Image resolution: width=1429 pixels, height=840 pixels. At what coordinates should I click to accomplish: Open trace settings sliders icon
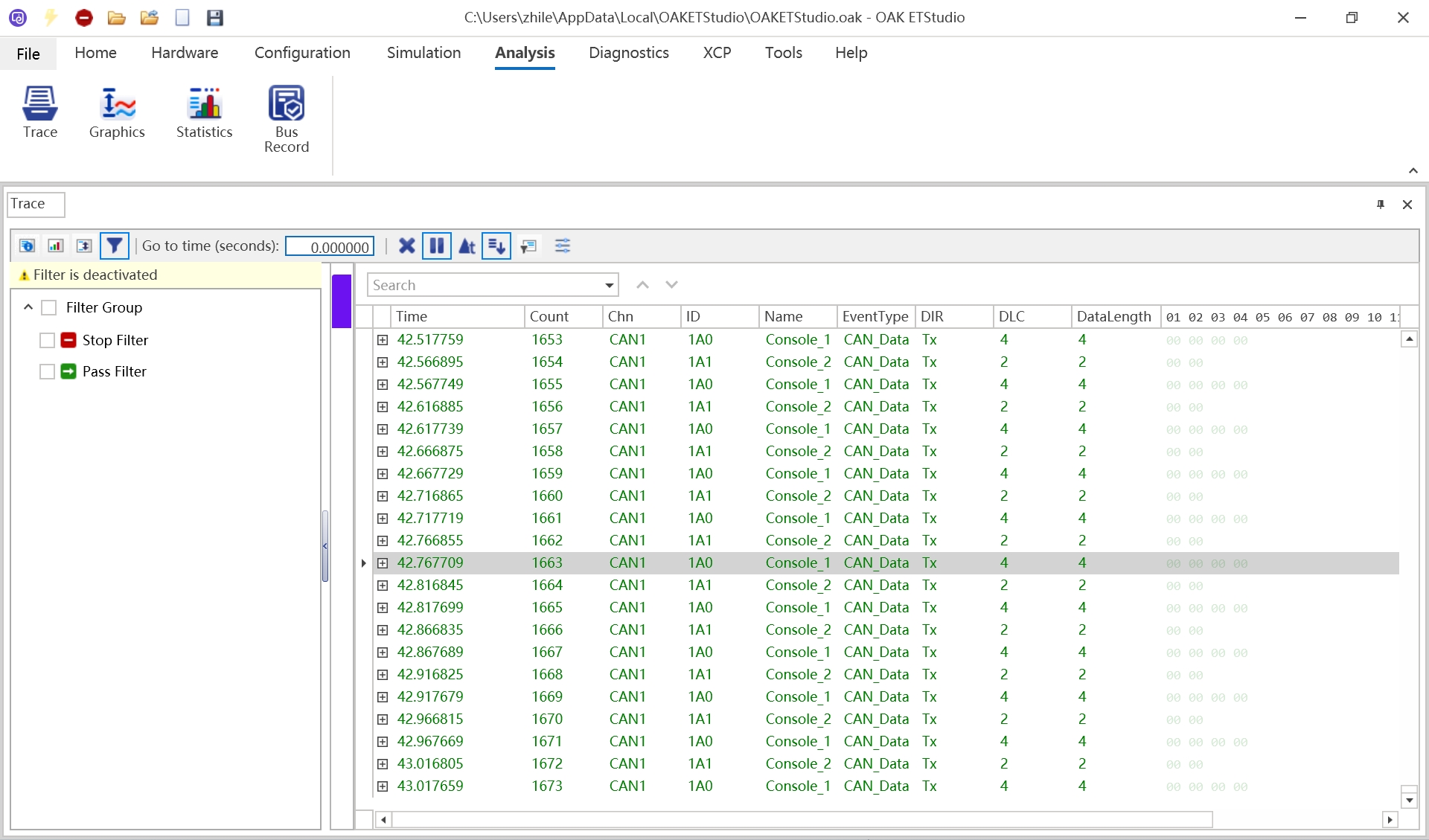coord(563,246)
